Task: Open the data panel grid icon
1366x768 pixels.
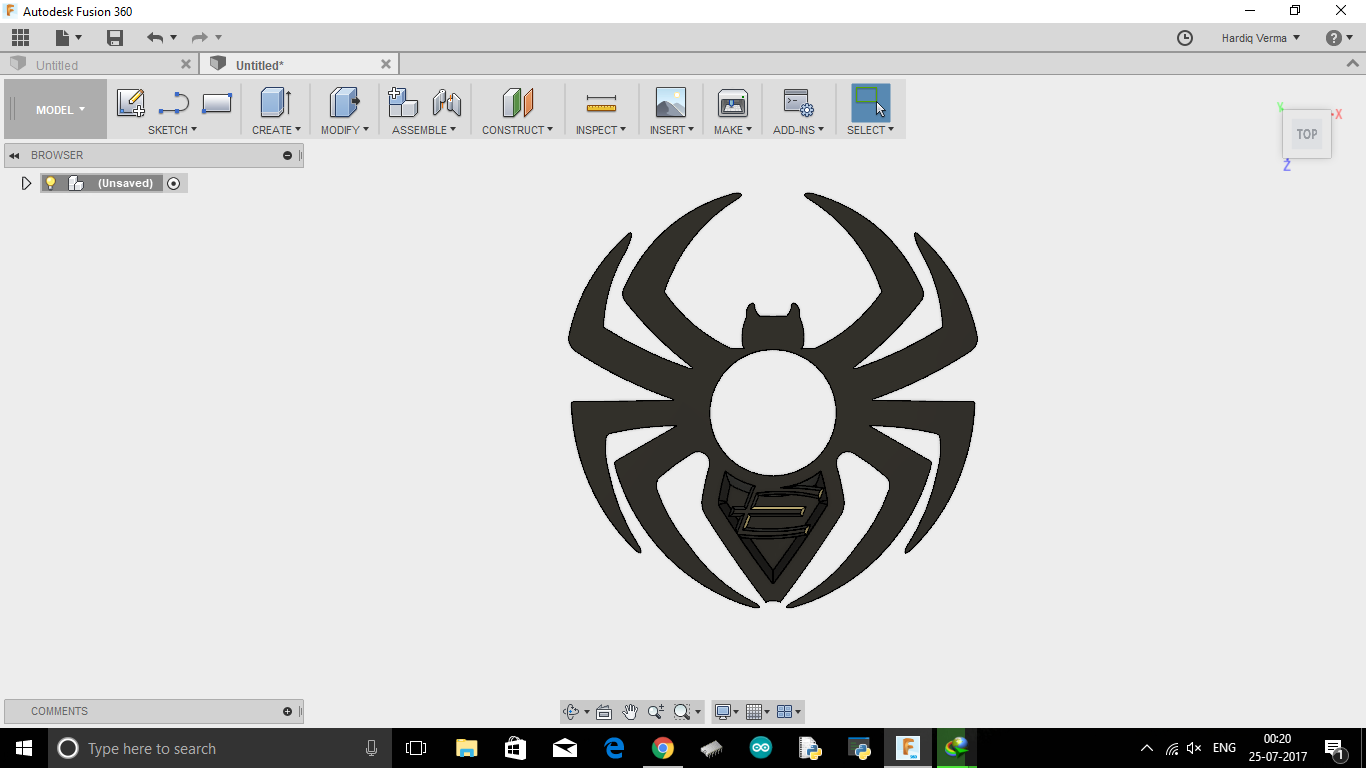Action: [20, 38]
